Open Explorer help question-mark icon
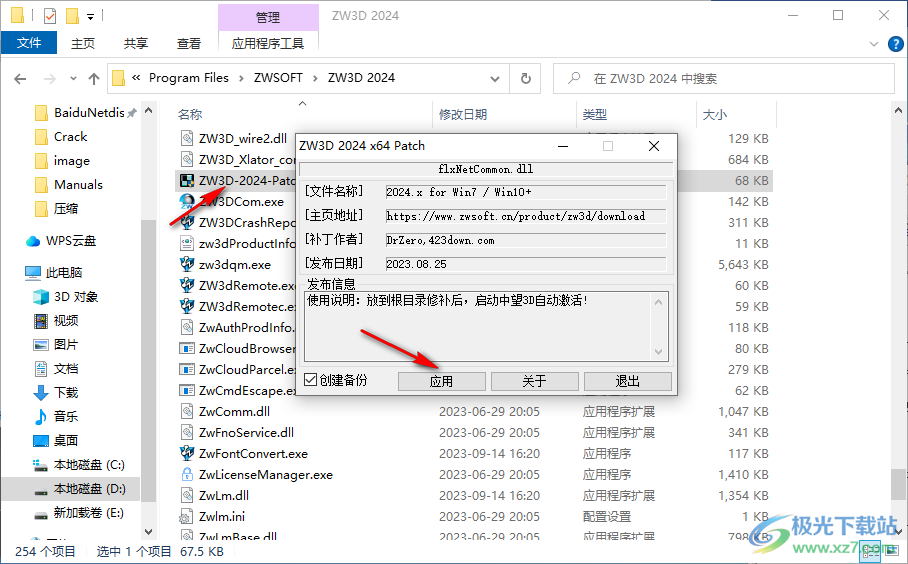The width and height of the screenshot is (908, 564). 895,44
